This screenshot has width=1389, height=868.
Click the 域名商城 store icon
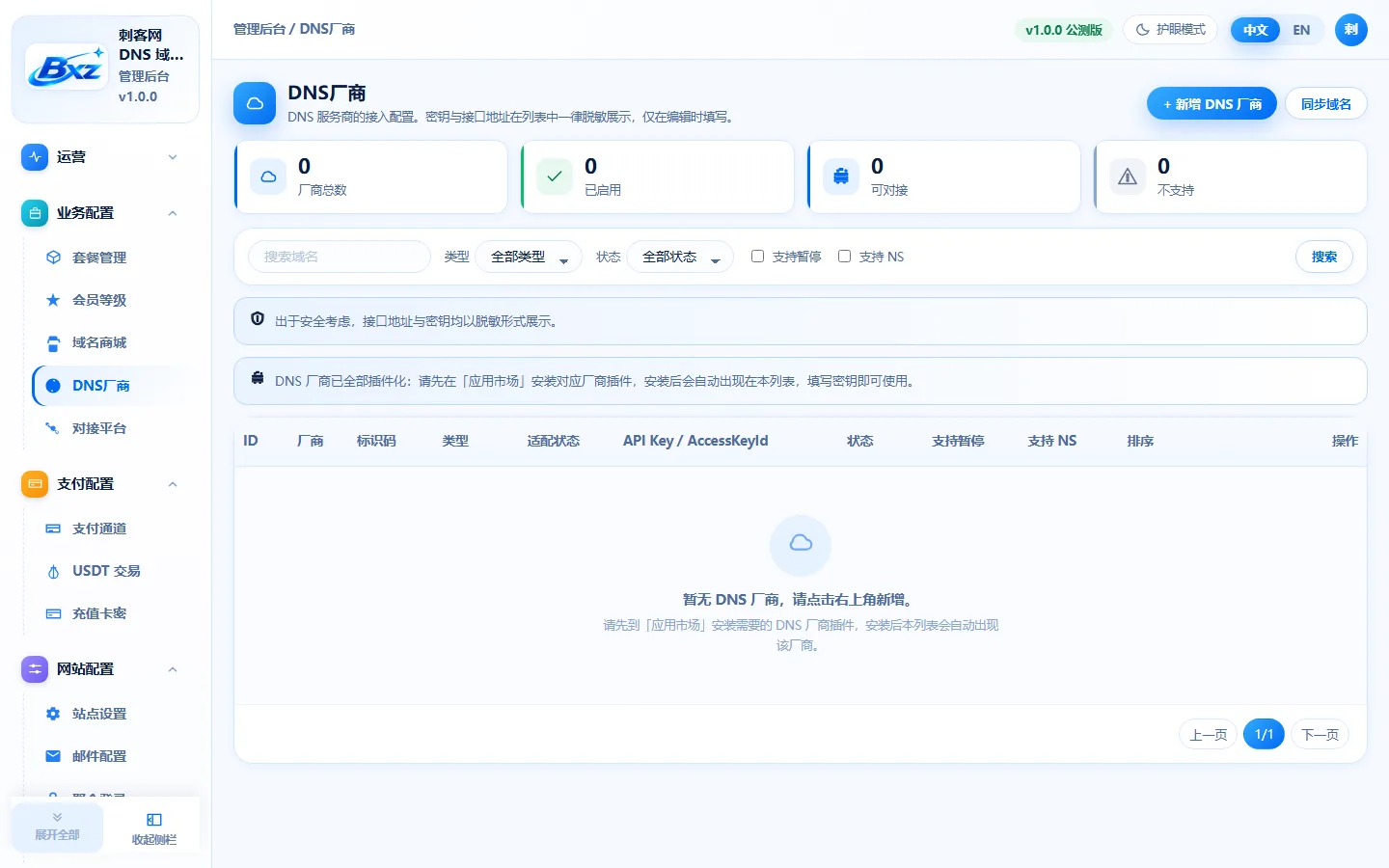point(53,342)
